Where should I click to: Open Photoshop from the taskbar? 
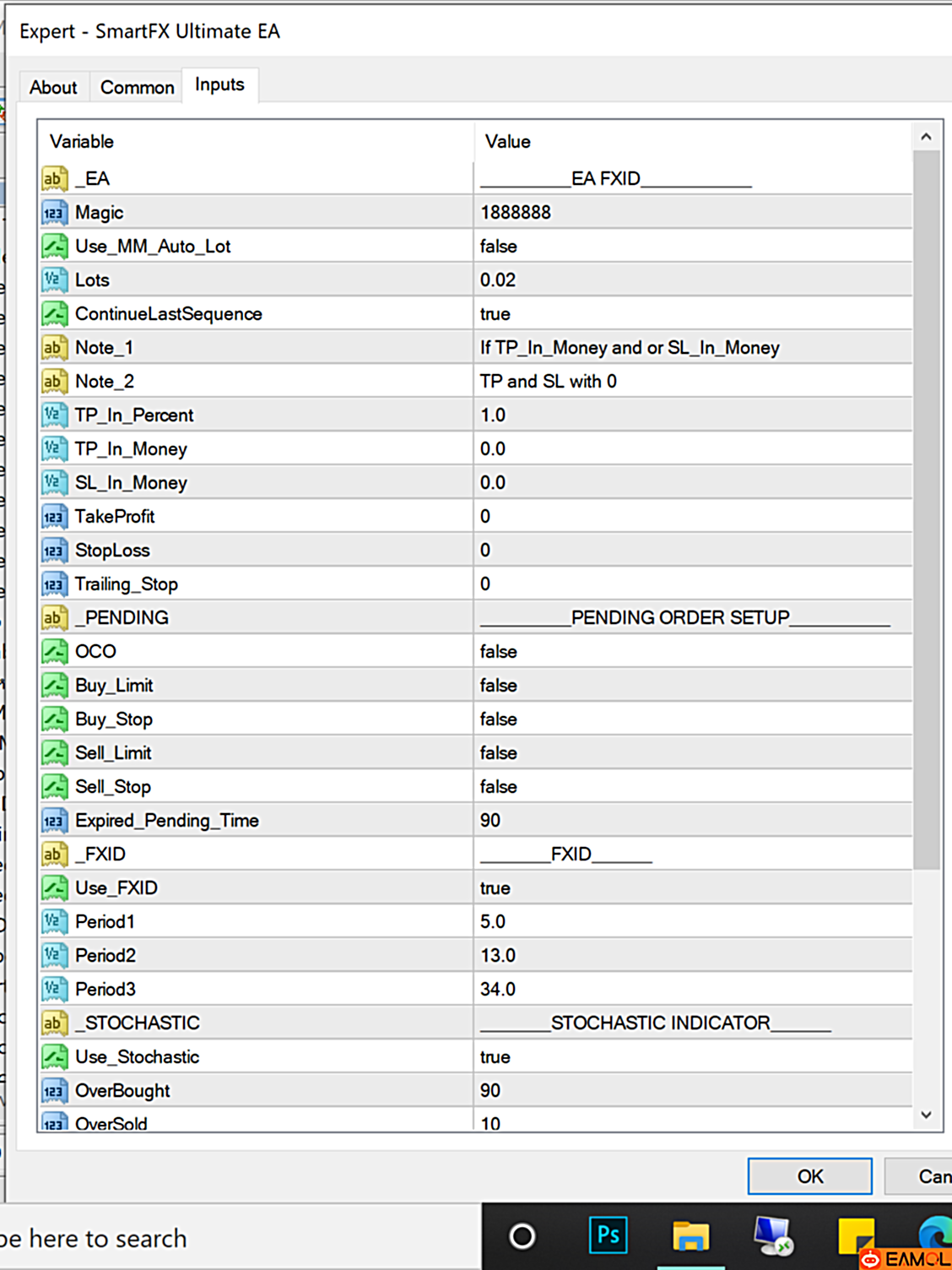click(x=608, y=1235)
